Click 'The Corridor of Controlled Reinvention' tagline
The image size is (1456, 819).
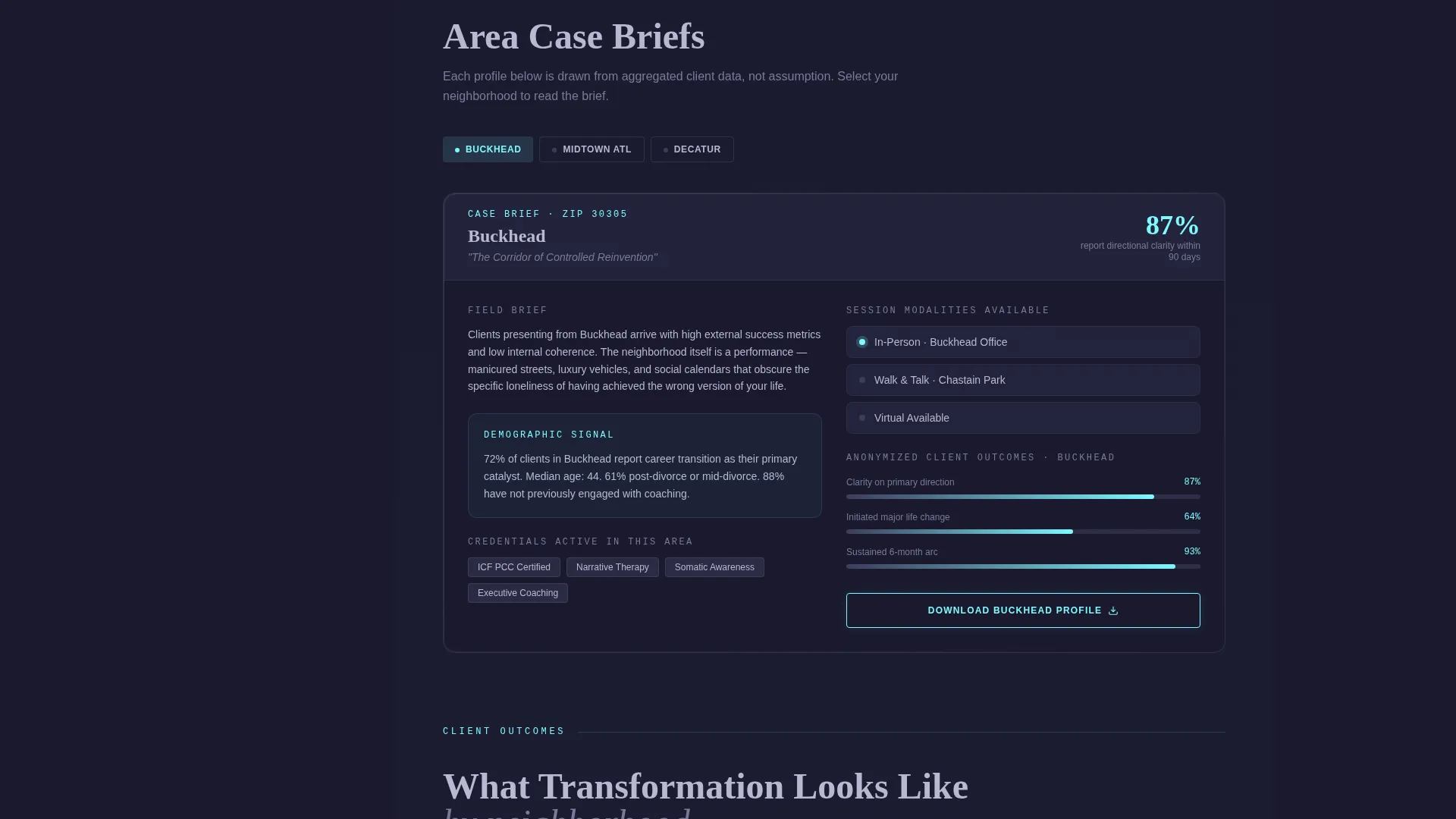563,257
